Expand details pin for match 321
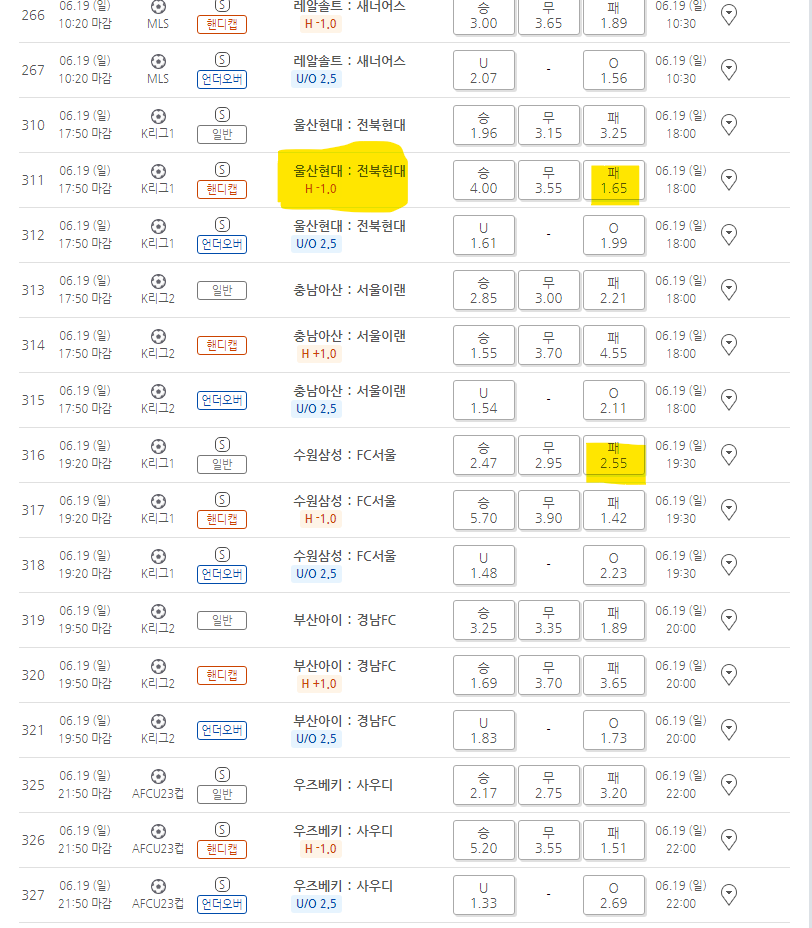 pos(729,730)
